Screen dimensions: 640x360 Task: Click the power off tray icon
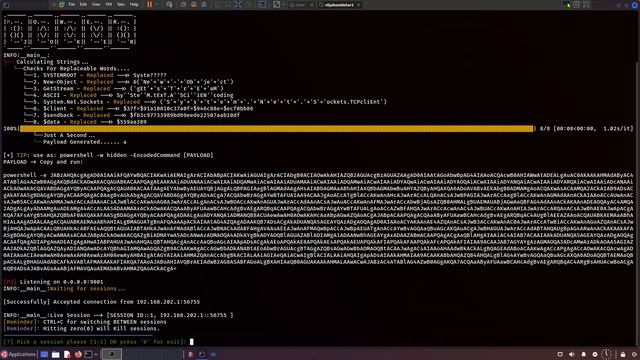click(x=634, y=354)
